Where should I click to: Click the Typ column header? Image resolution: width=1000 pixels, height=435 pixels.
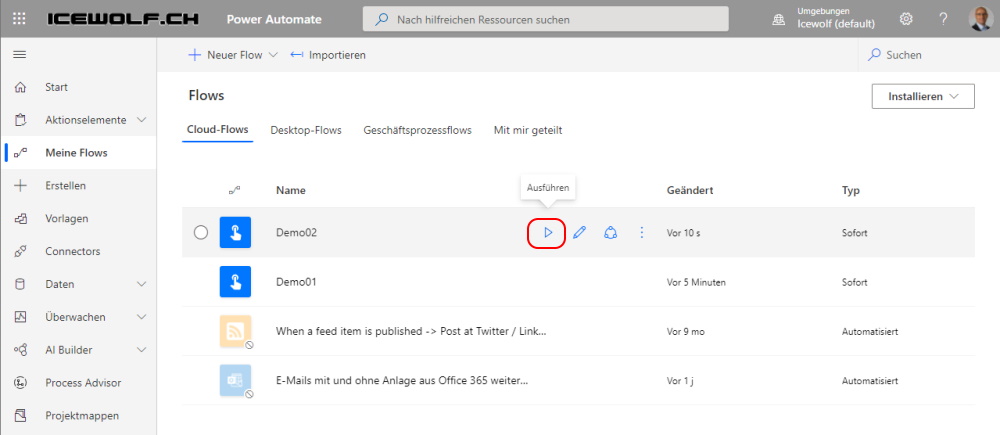pyautogui.click(x=851, y=190)
